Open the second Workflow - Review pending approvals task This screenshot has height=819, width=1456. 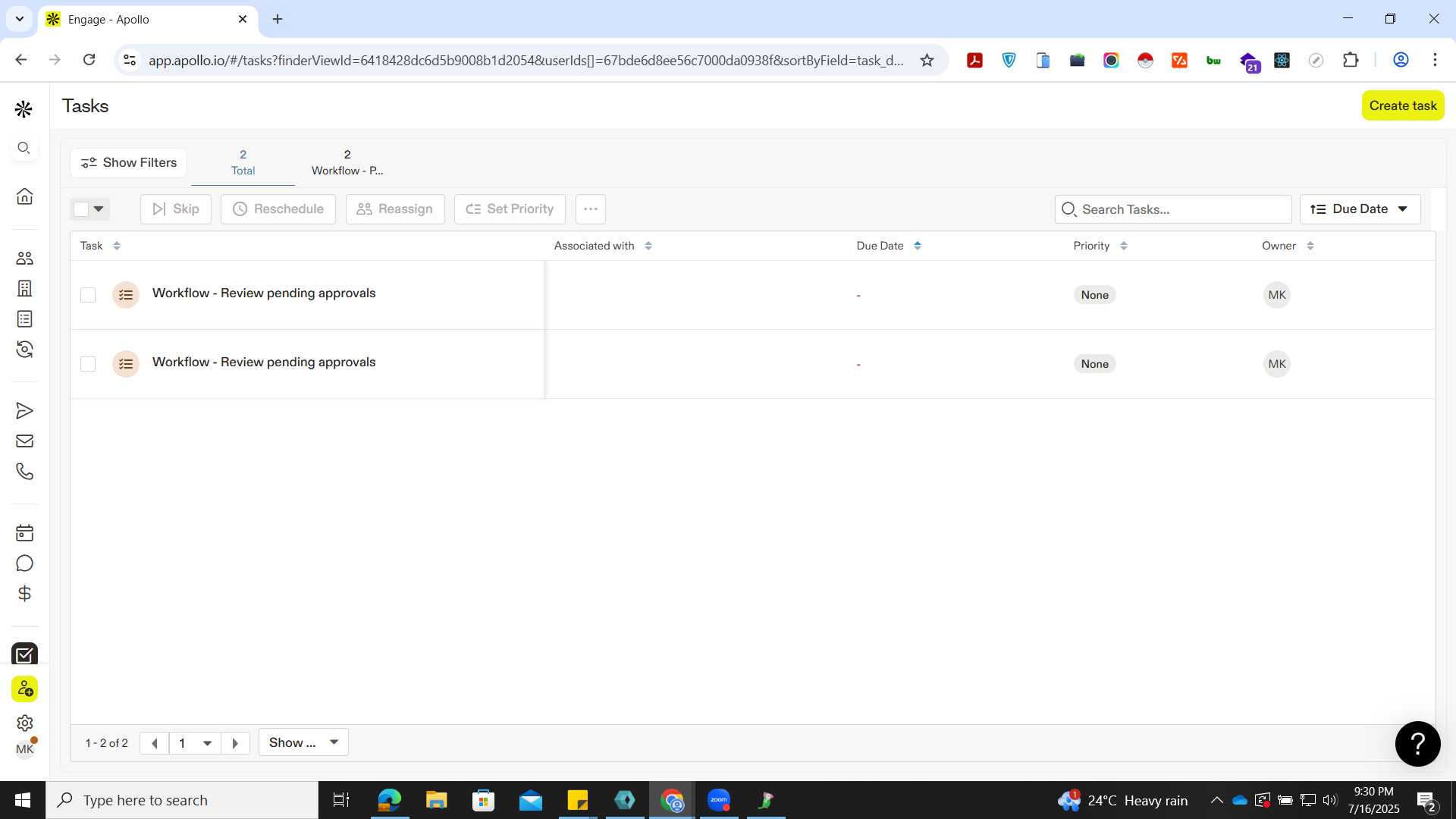pos(264,362)
